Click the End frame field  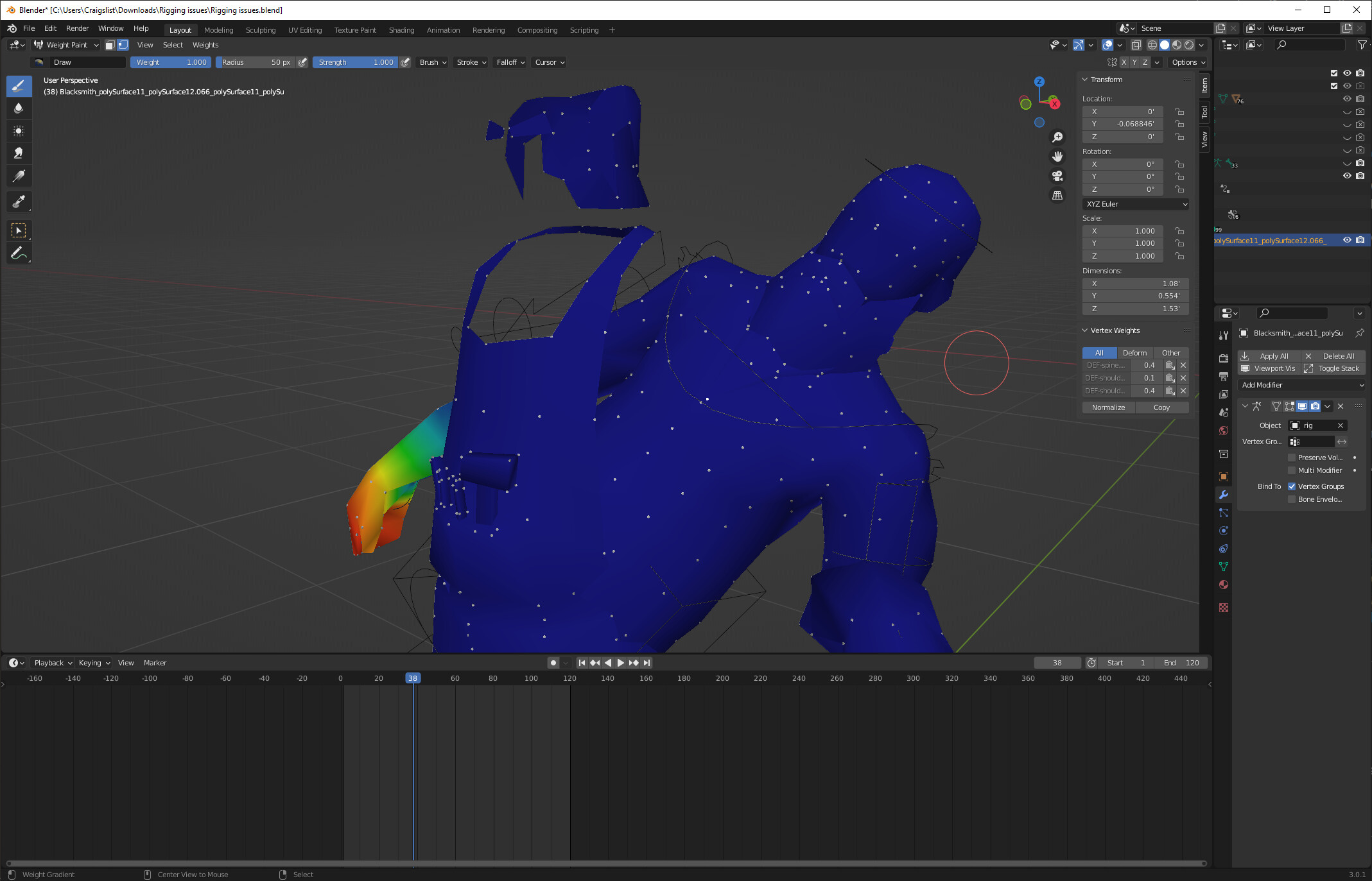coord(1181,663)
